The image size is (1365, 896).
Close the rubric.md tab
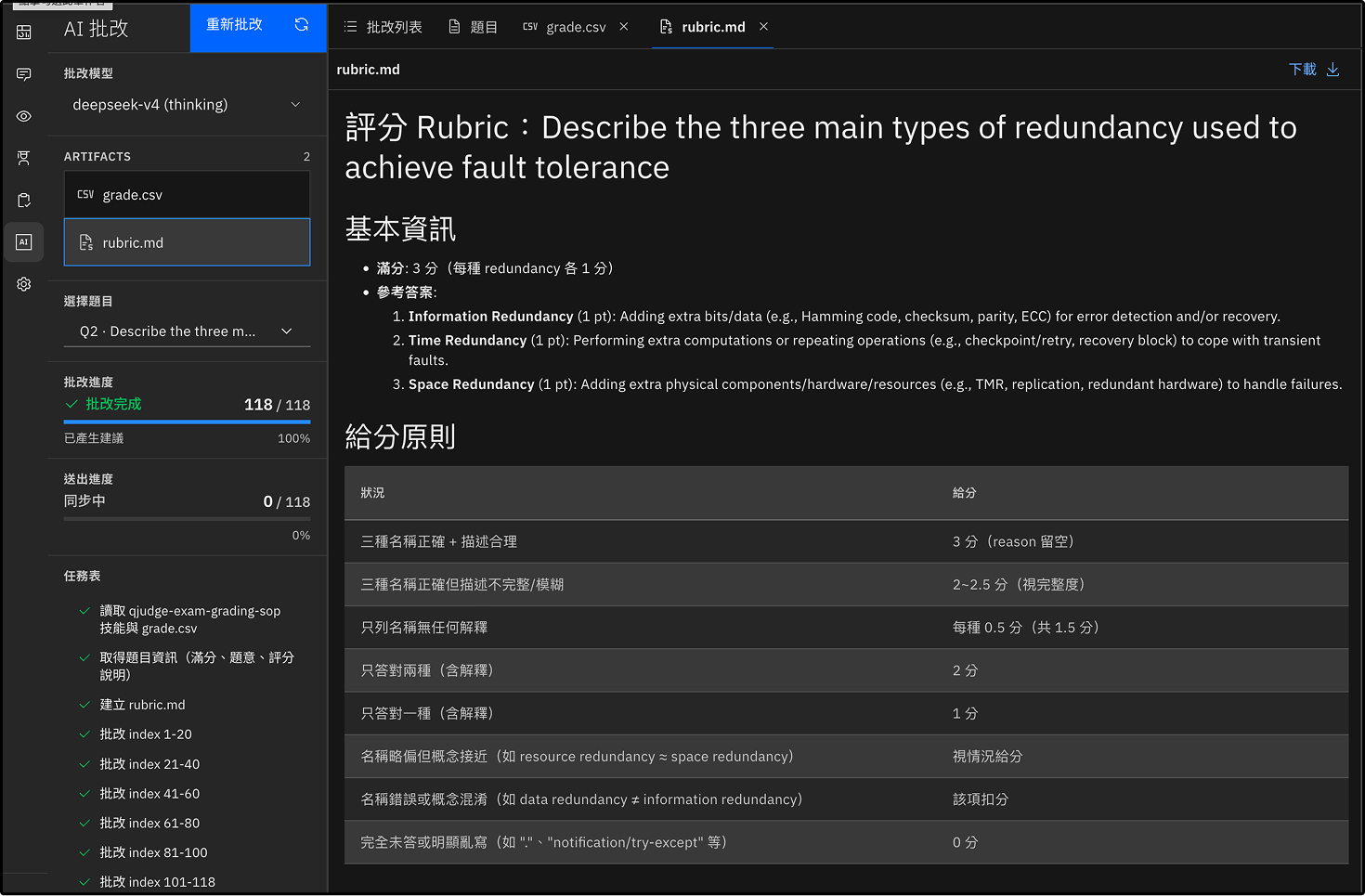(763, 27)
